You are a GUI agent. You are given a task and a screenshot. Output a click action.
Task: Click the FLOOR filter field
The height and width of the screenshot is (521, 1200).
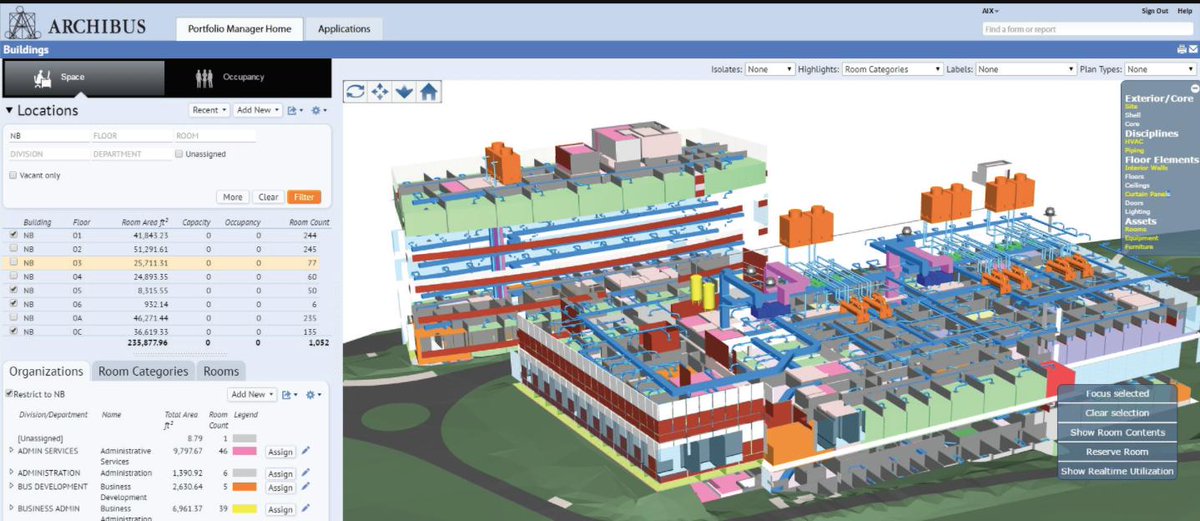(x=130, y=135)
